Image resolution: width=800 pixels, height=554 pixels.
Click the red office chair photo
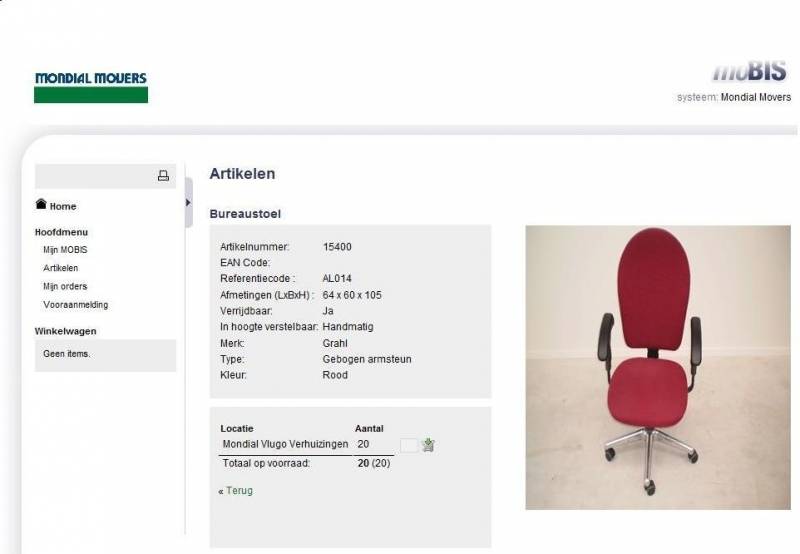(x=658, y=367)
